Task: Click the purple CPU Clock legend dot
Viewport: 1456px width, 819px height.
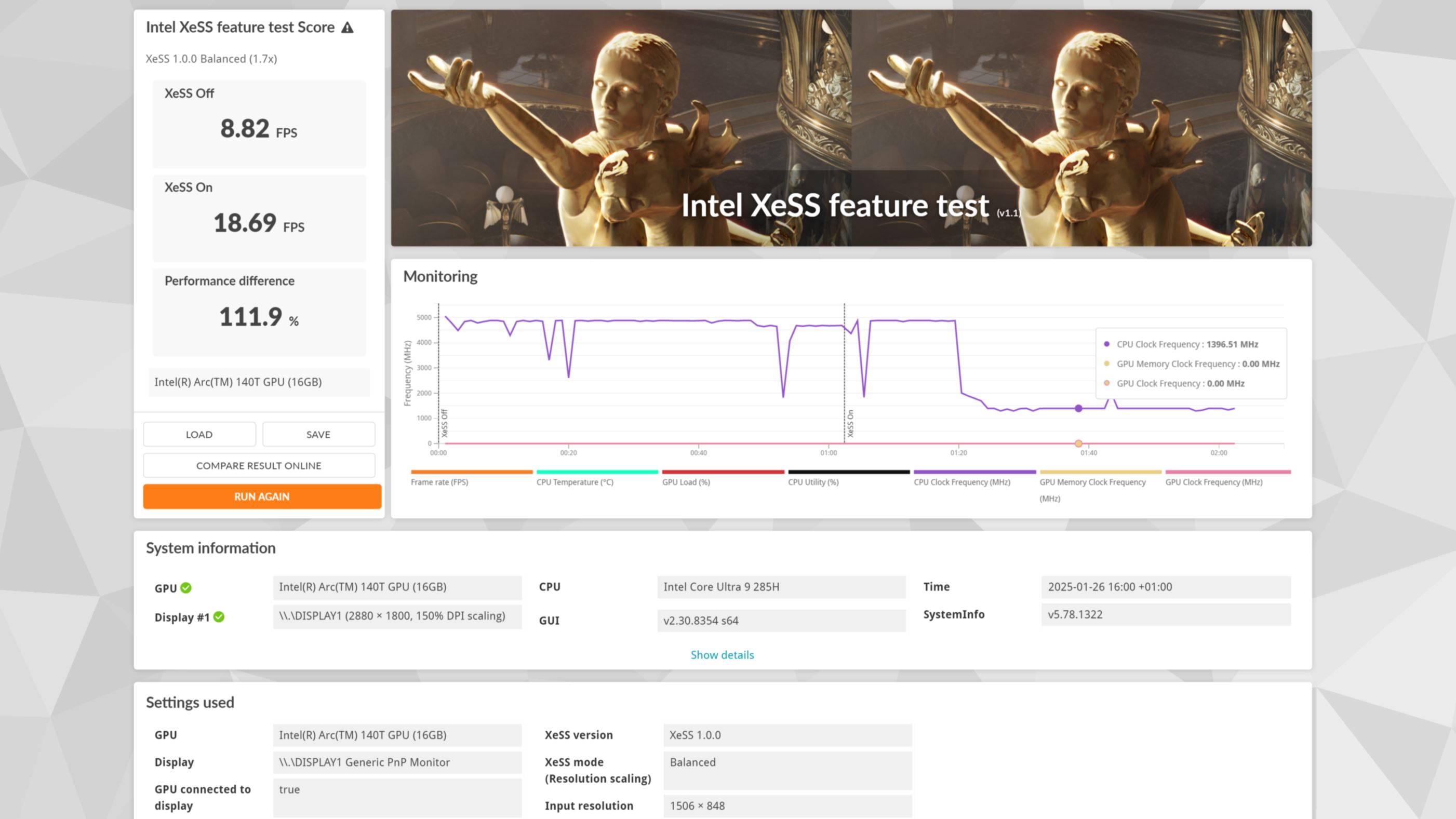Action: 1107,344
